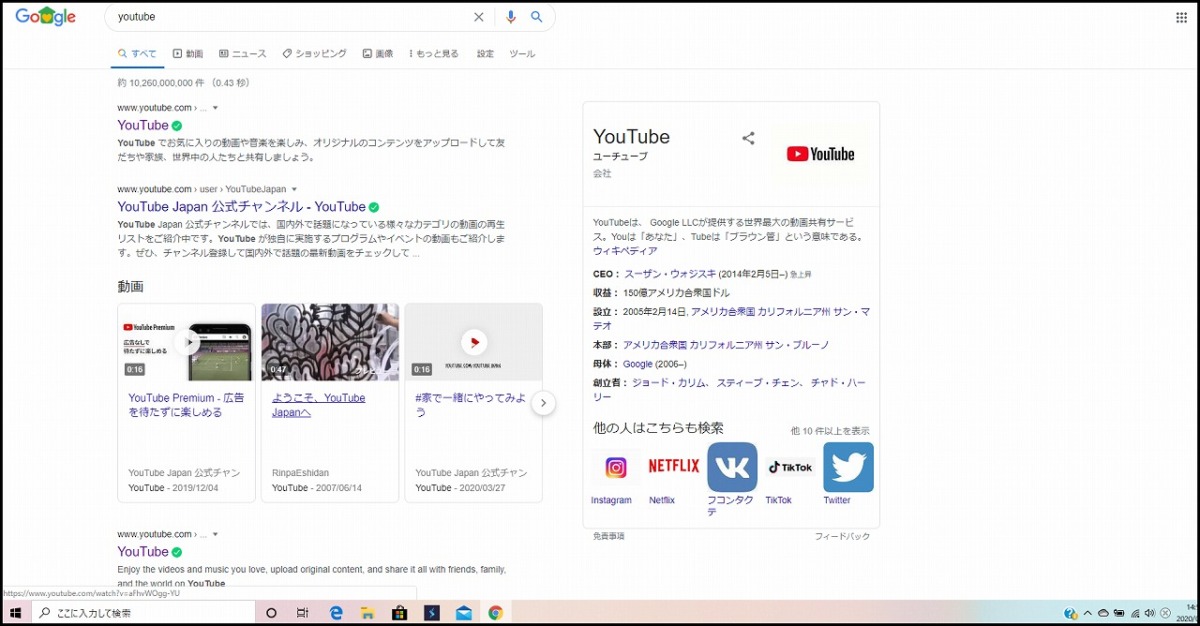1200x626 pixels.
Task: Open ジョード・カリム founder link
Action: point(668,383)
